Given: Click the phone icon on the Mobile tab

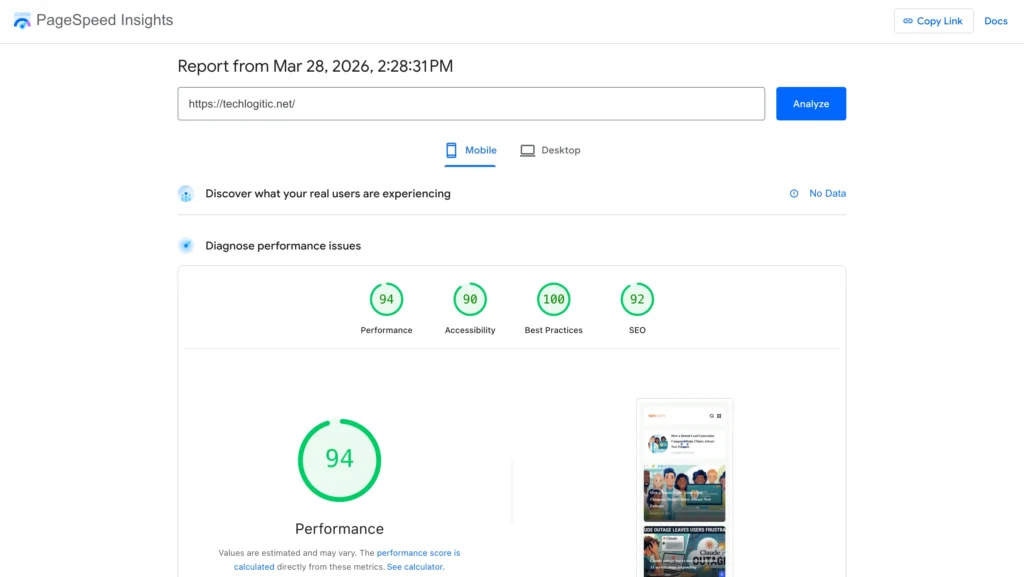Looking at the screenshot, I should 449,150.
